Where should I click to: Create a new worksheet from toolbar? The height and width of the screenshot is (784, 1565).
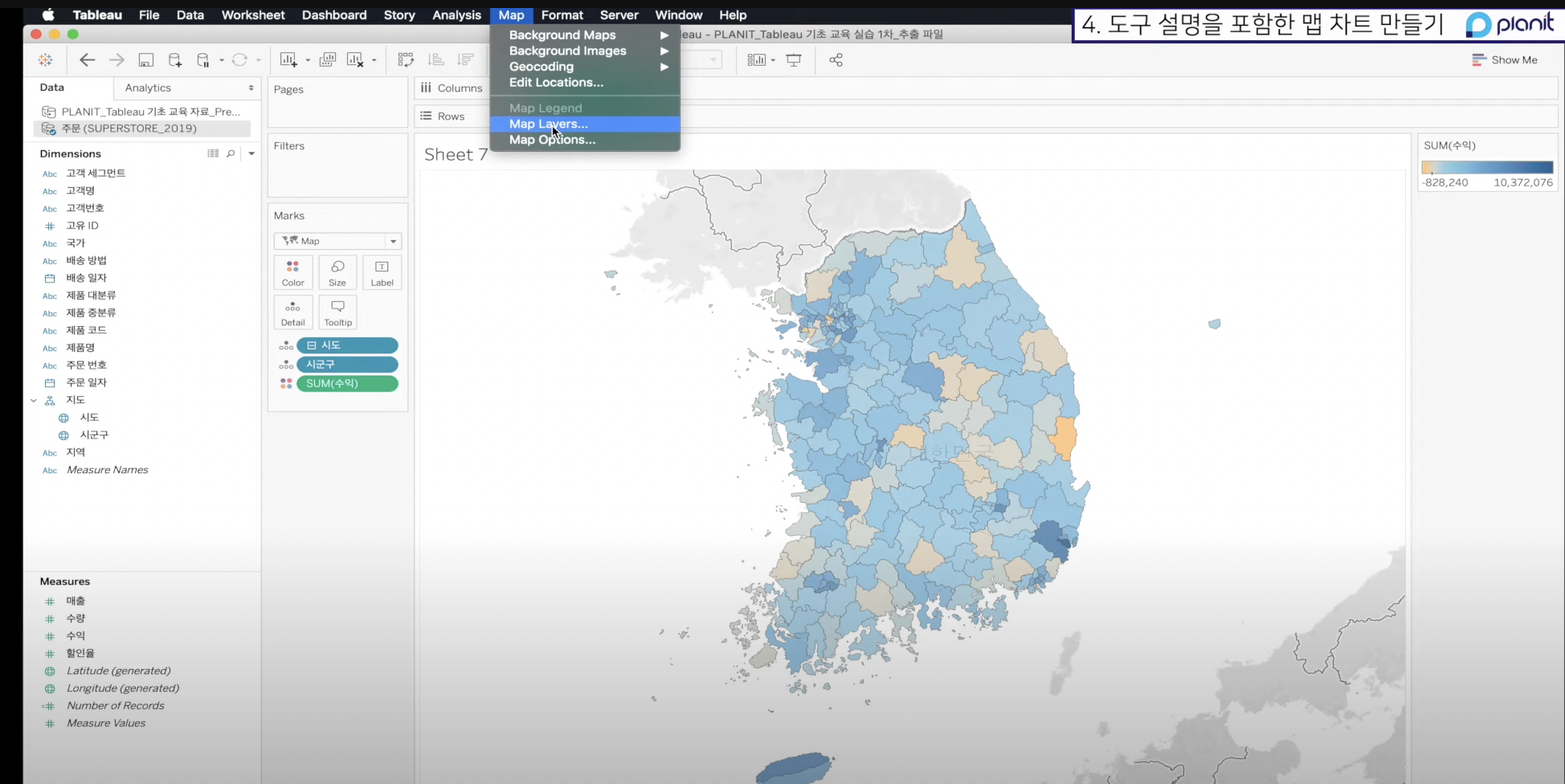[288, 60]
